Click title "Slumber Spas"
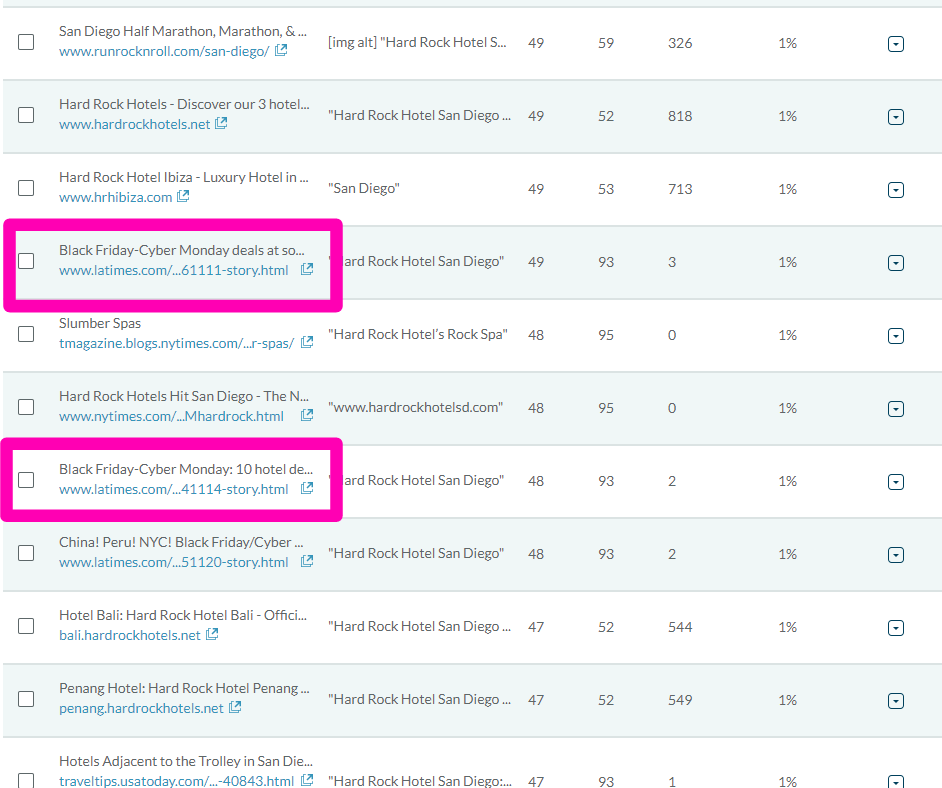942x788 pixels. pyautogui.click(x=100, y=323)
